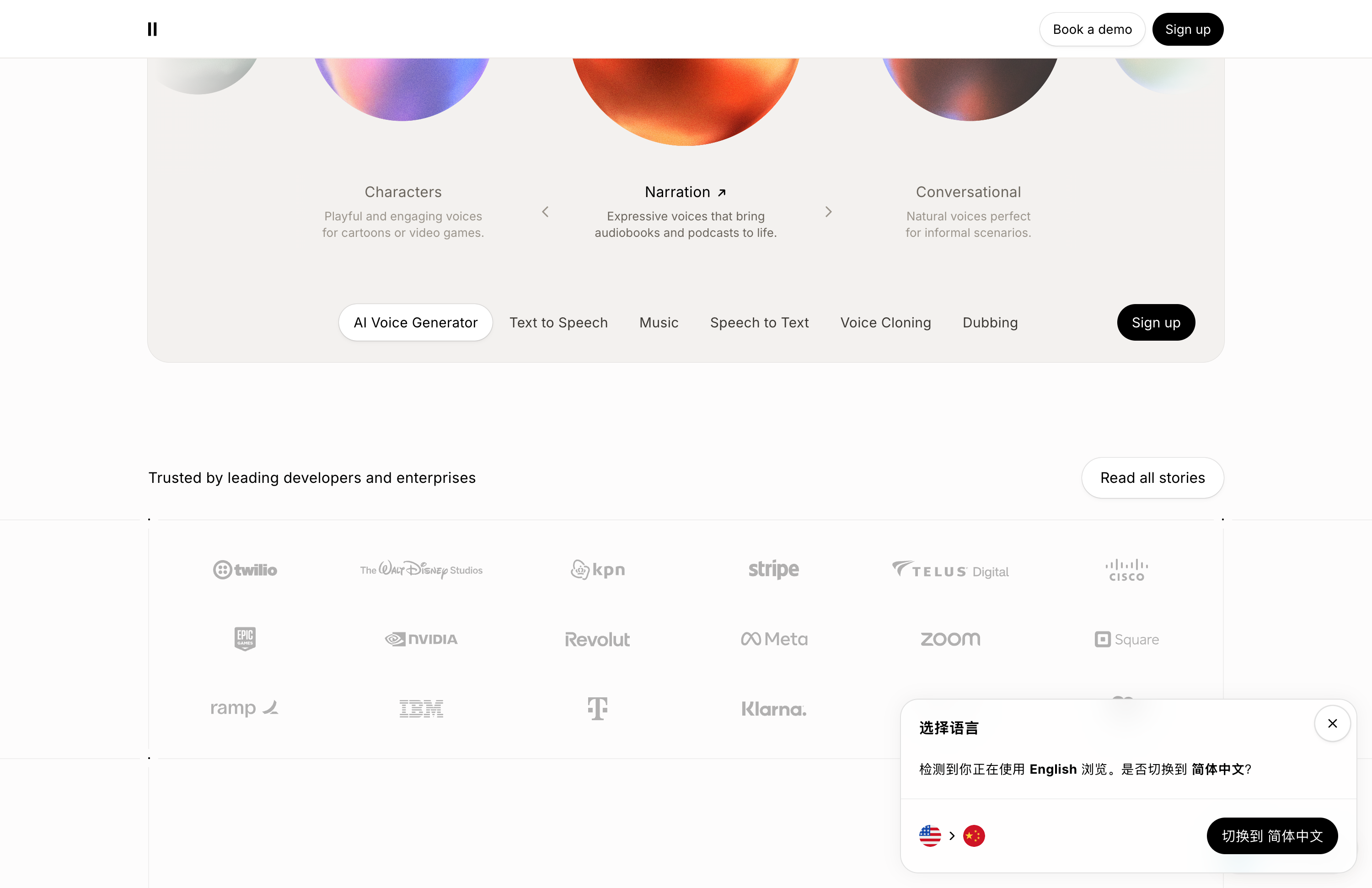The width and height of the screenshot is (1372, 888).
Task: Click the Revolut logo
Action: tap(598, 639)
